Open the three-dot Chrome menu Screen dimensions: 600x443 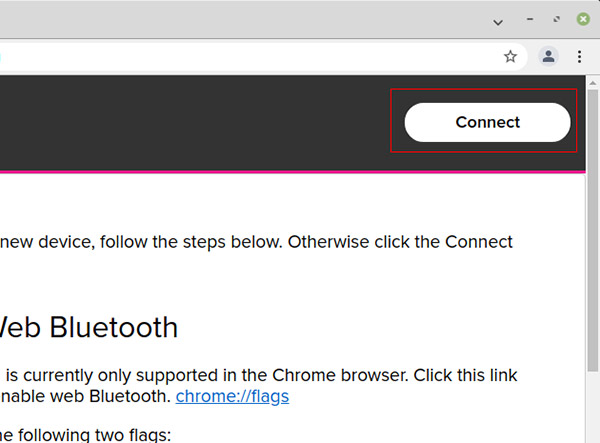click(x=580, y=57)
